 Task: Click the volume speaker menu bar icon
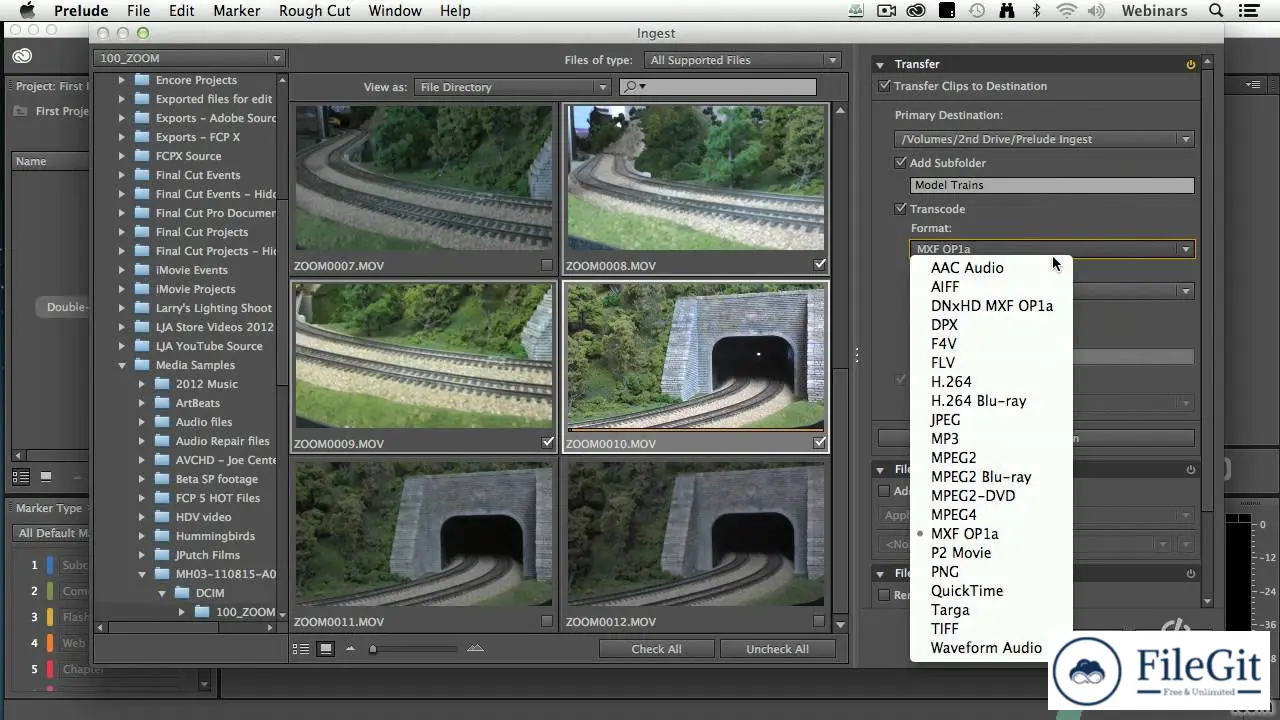pyautogui.click(x=1097, y=11)
